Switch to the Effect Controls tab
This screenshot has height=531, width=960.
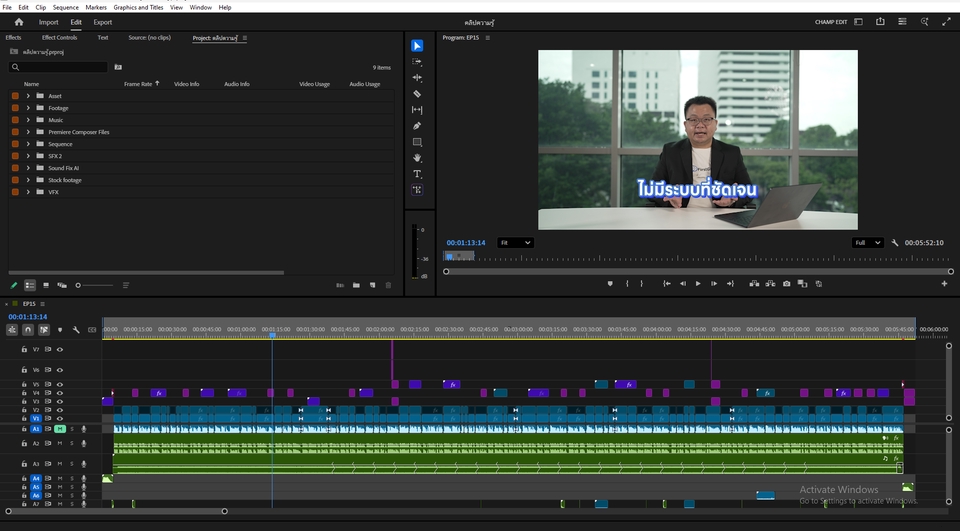click(x=59, y=38)
